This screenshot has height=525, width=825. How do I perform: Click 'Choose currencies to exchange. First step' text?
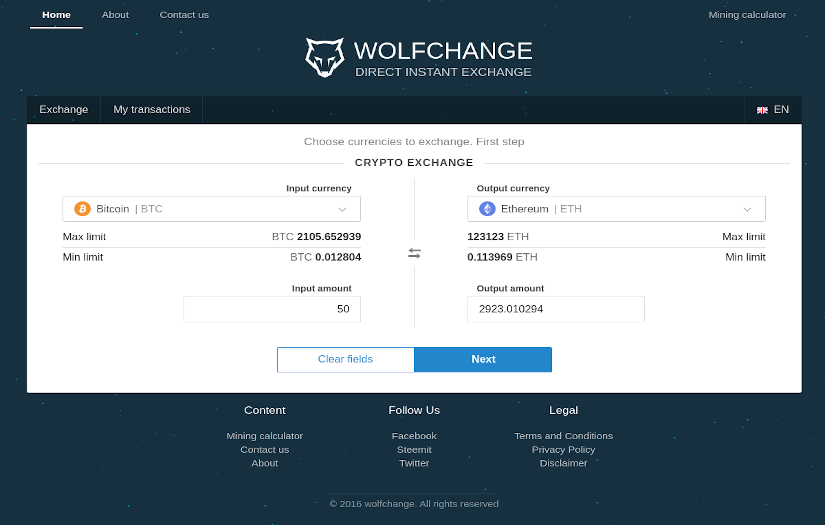(x=414, y=142)
